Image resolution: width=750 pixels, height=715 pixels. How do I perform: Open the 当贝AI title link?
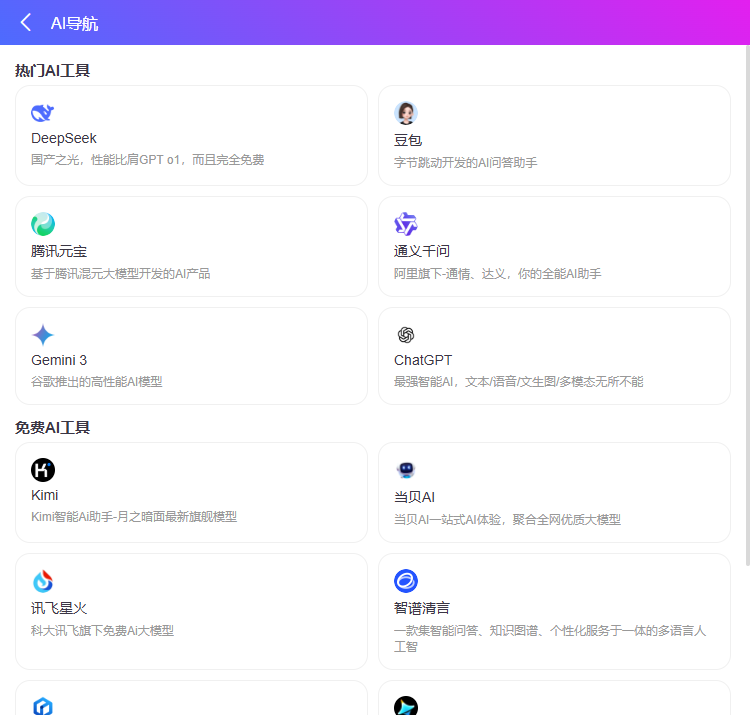pyautogui.click(x=414, y=497)
